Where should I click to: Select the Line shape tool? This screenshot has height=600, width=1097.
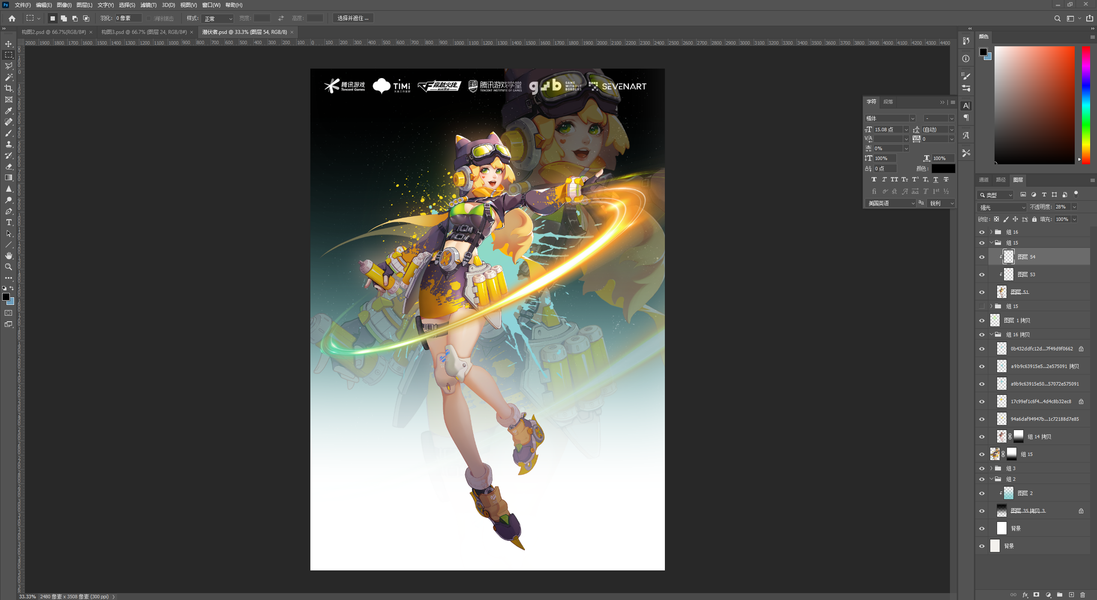pyautogui.click(x=8, y=245)
